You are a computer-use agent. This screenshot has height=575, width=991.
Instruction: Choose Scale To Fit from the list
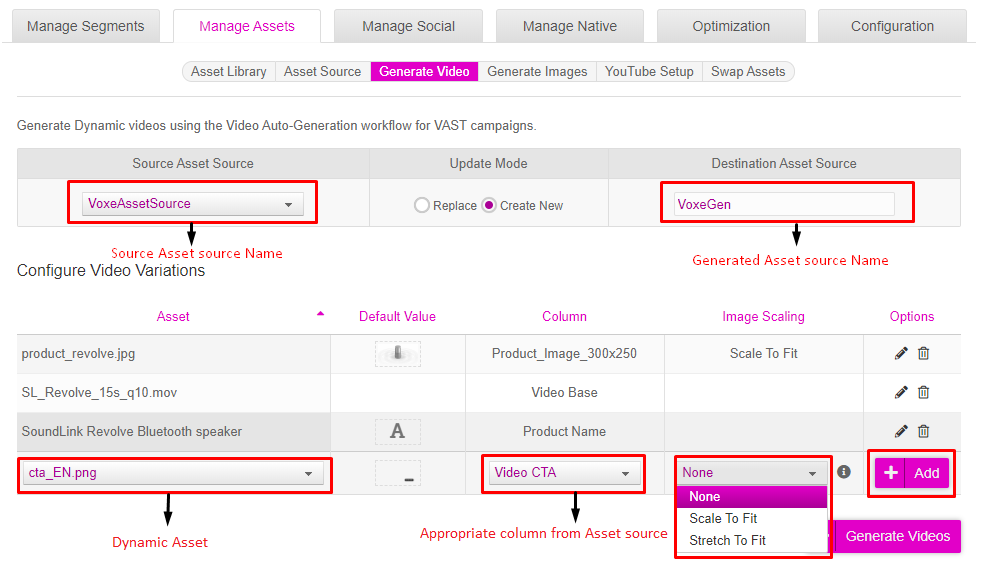723,518
